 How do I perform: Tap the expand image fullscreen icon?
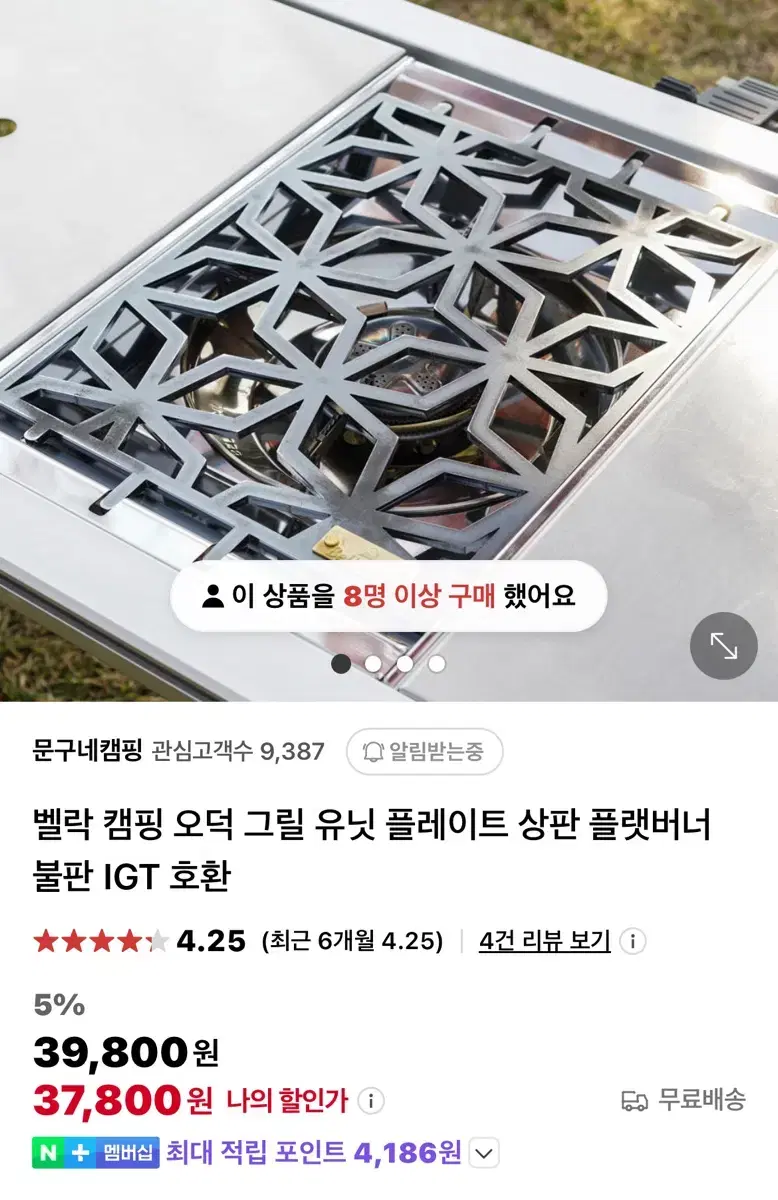coord(724,646)
